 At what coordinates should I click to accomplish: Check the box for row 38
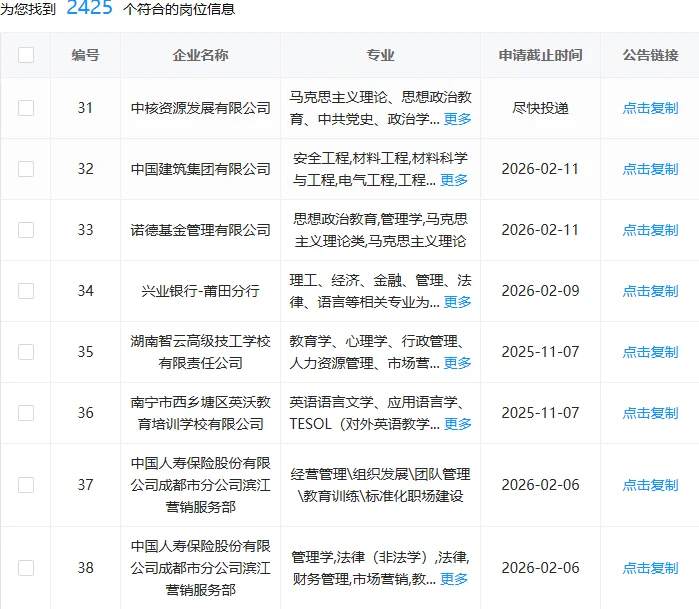pyautogui.click(x=26, y=568)
